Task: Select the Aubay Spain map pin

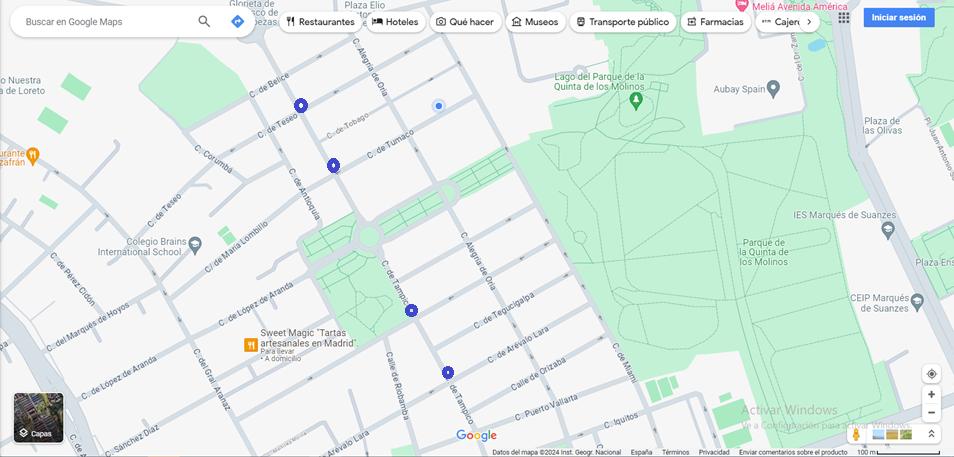Action: point(773,89)
